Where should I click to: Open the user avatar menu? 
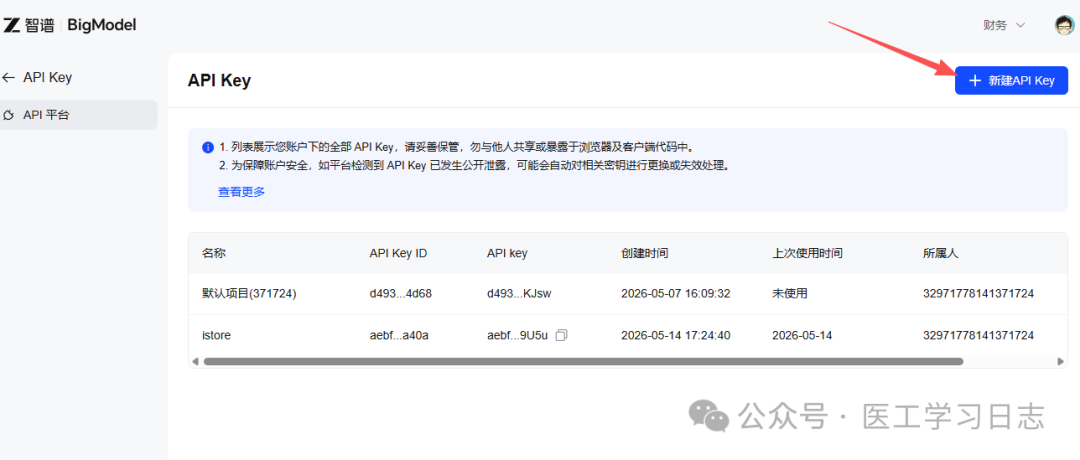click(1065, 25)
